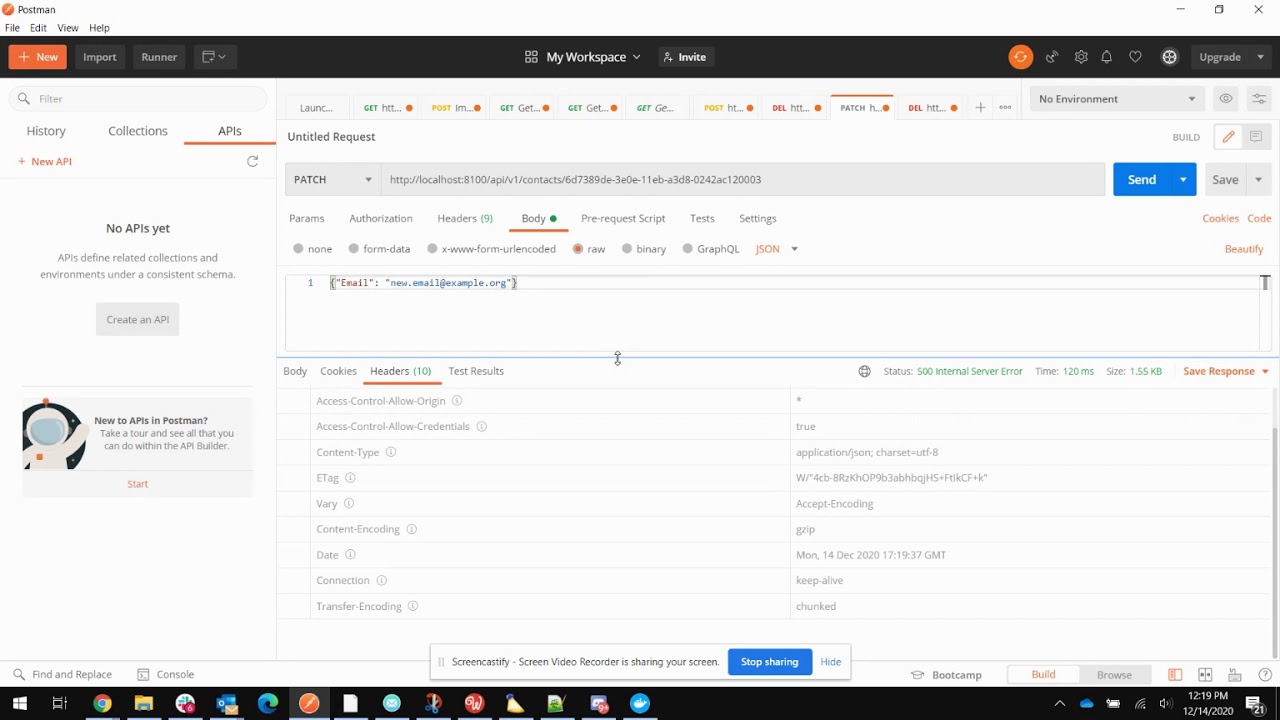Open the Console panel
The height and width of the screenshot is (720, 1280).
click(166, 675)
